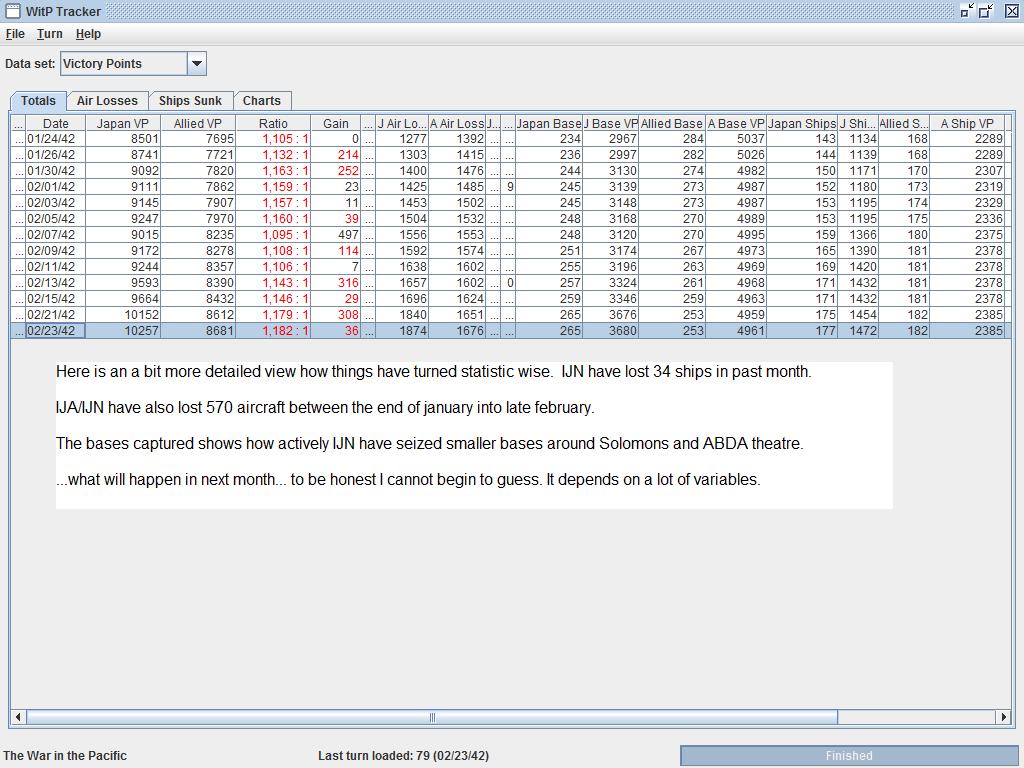Click J Base VP value 3680
Viewport: 1024px width, 768px height.
pos(610,330)
